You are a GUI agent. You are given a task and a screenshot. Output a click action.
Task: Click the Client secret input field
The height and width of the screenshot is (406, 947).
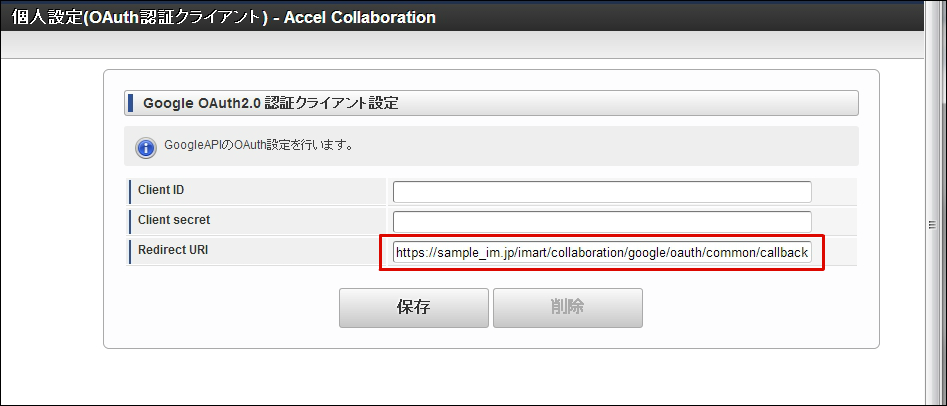tap(602, 222)
